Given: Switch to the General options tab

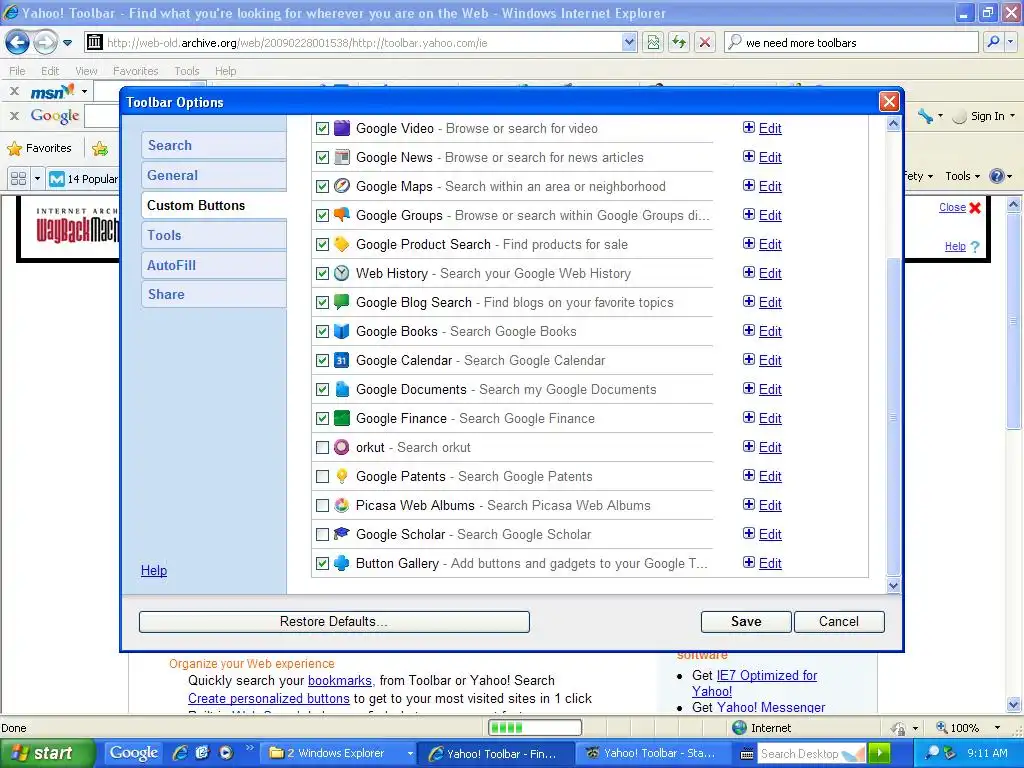Looking at the screenshot, I should pyautogui.click(x=214, y=175).
